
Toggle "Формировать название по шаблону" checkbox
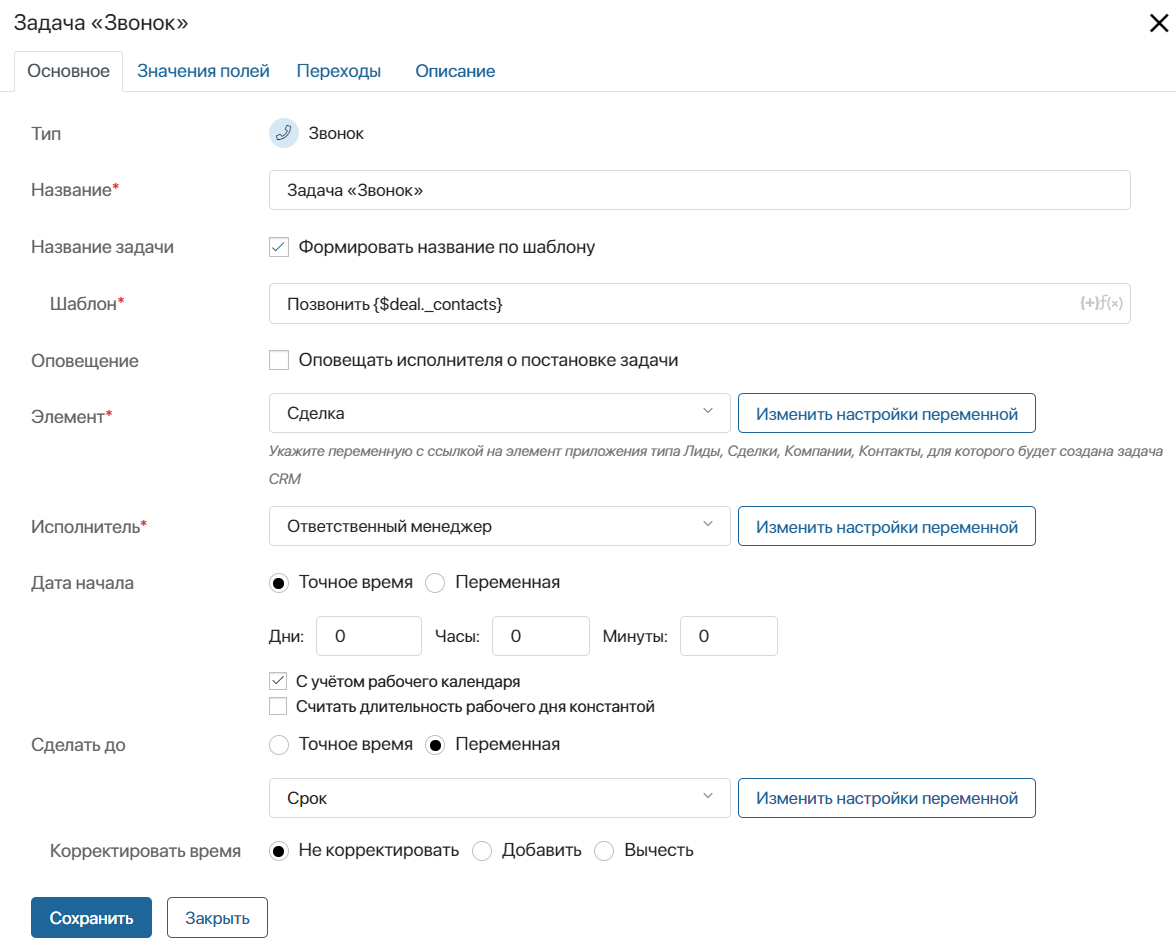tap(279, 247)
